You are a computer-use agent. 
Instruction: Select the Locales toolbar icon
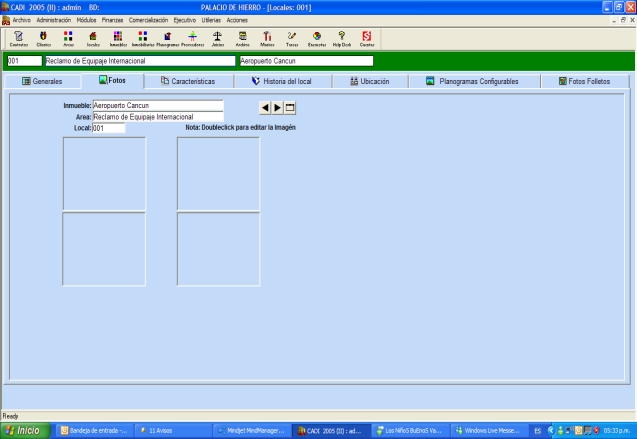click(93, 38)
